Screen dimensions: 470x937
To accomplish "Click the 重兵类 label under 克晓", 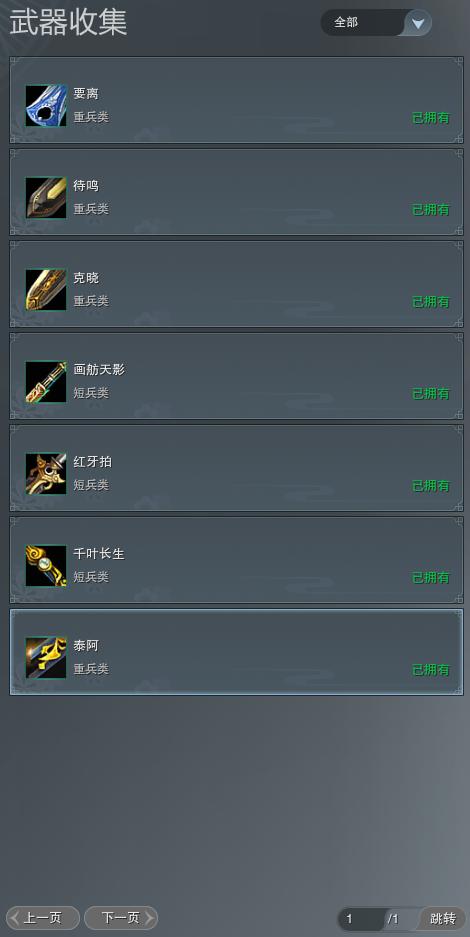I will (x=91, y=301).
